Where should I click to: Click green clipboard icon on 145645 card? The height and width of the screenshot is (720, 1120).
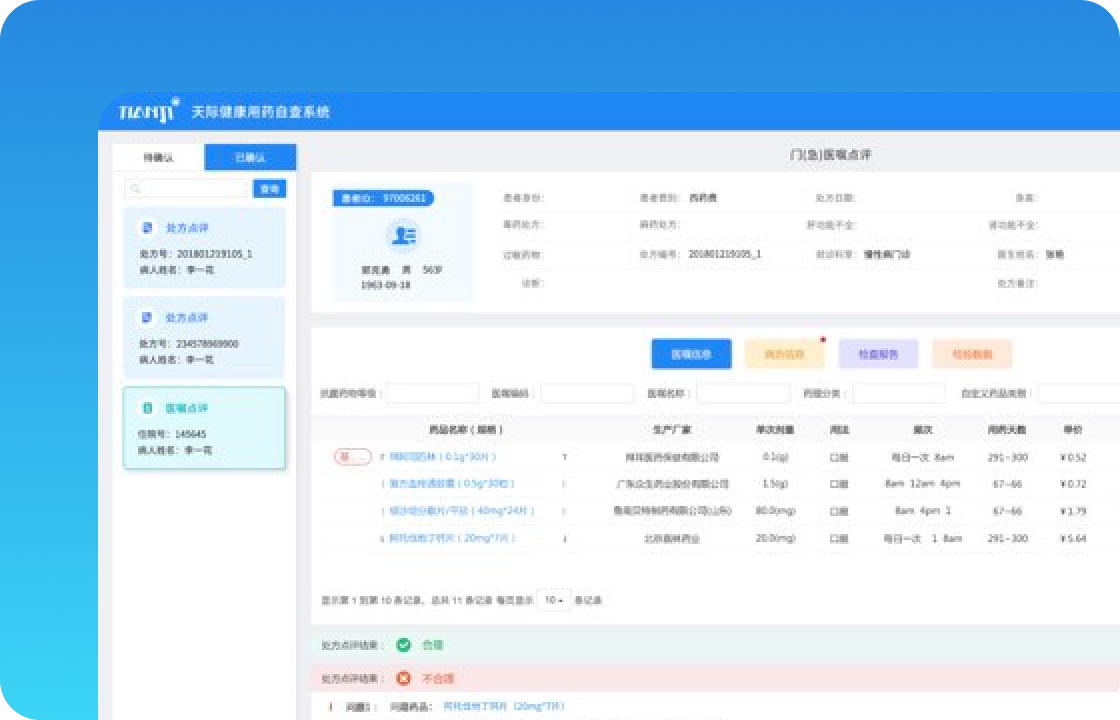147,408
